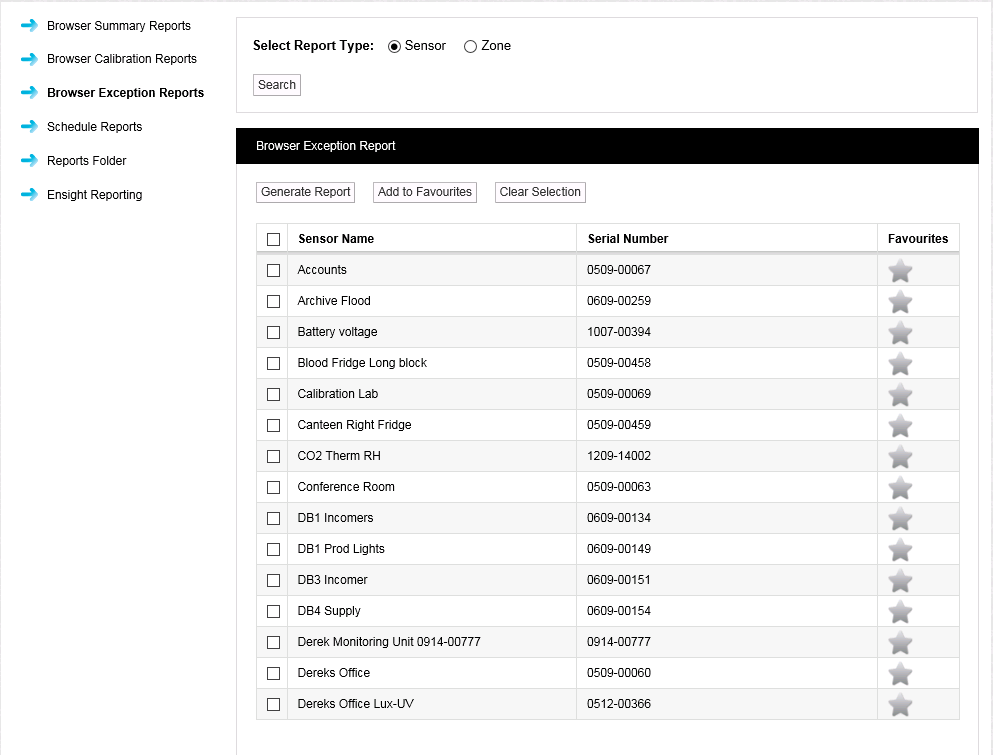Click the Add to Favourites button
Viewport: 993px width, 755px height.
pos(424,192)
